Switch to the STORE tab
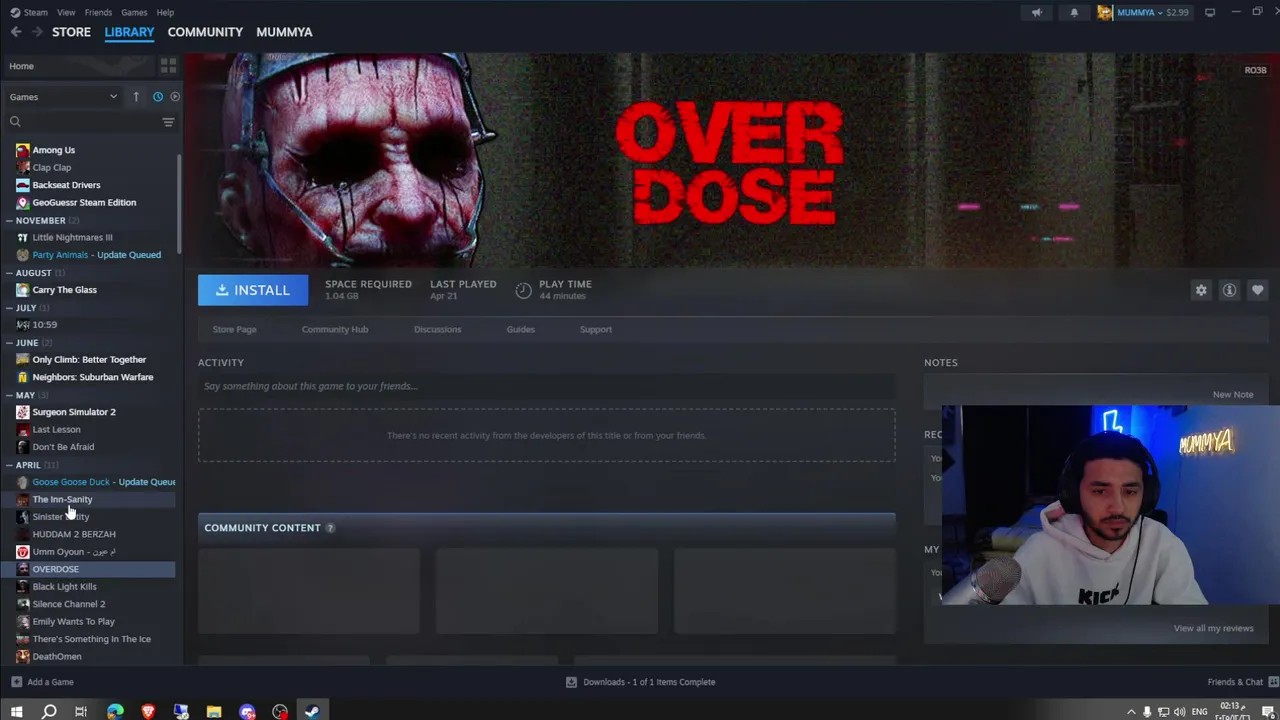The width and height of the screenshot is (1280, 720). pos(71,32)
